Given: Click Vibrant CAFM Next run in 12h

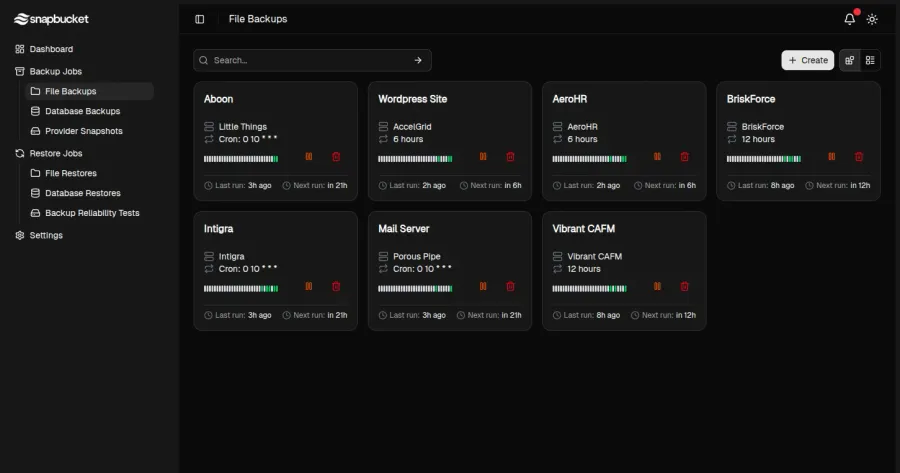Looking at the screenshot, I should coord(663,315).
